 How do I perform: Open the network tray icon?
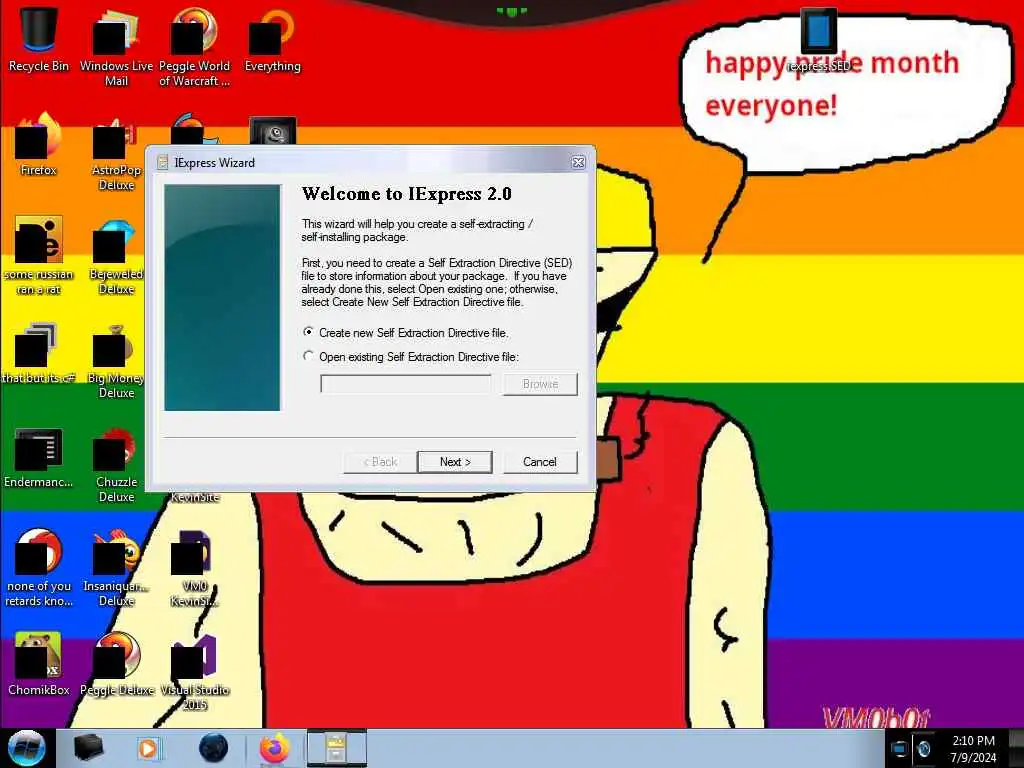click(x=899, y=749)
